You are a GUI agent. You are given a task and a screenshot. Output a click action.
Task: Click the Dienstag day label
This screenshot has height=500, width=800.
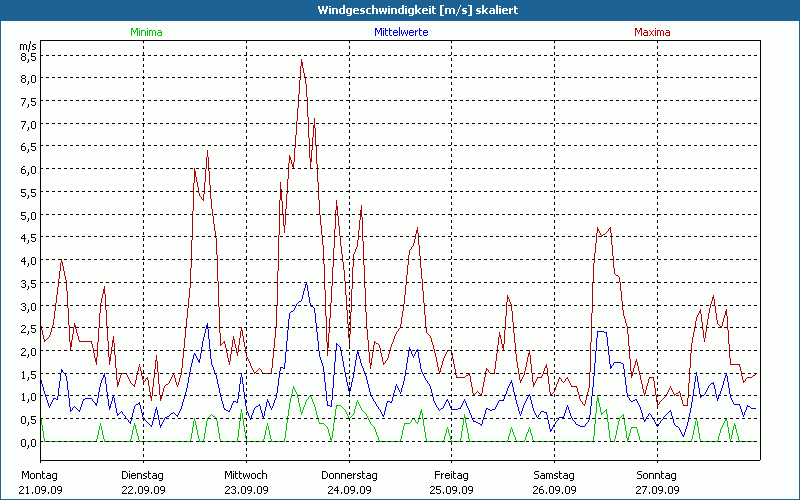(142, 476)
